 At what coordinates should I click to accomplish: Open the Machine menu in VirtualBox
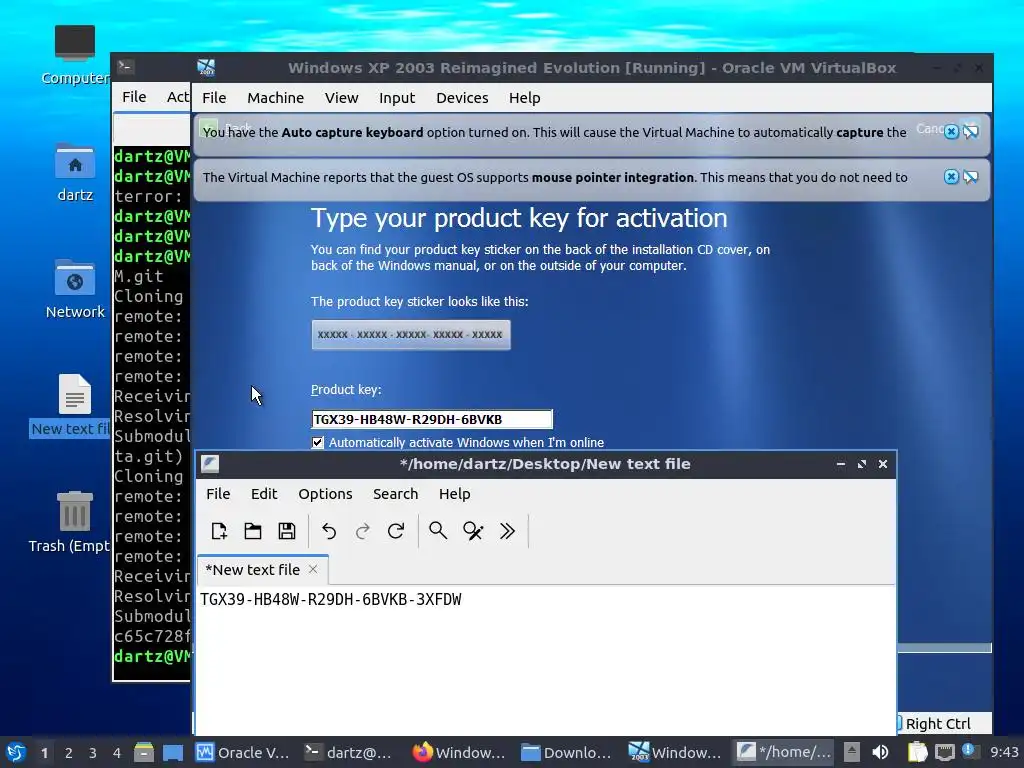pyautogui.click(x=276, y=98)
